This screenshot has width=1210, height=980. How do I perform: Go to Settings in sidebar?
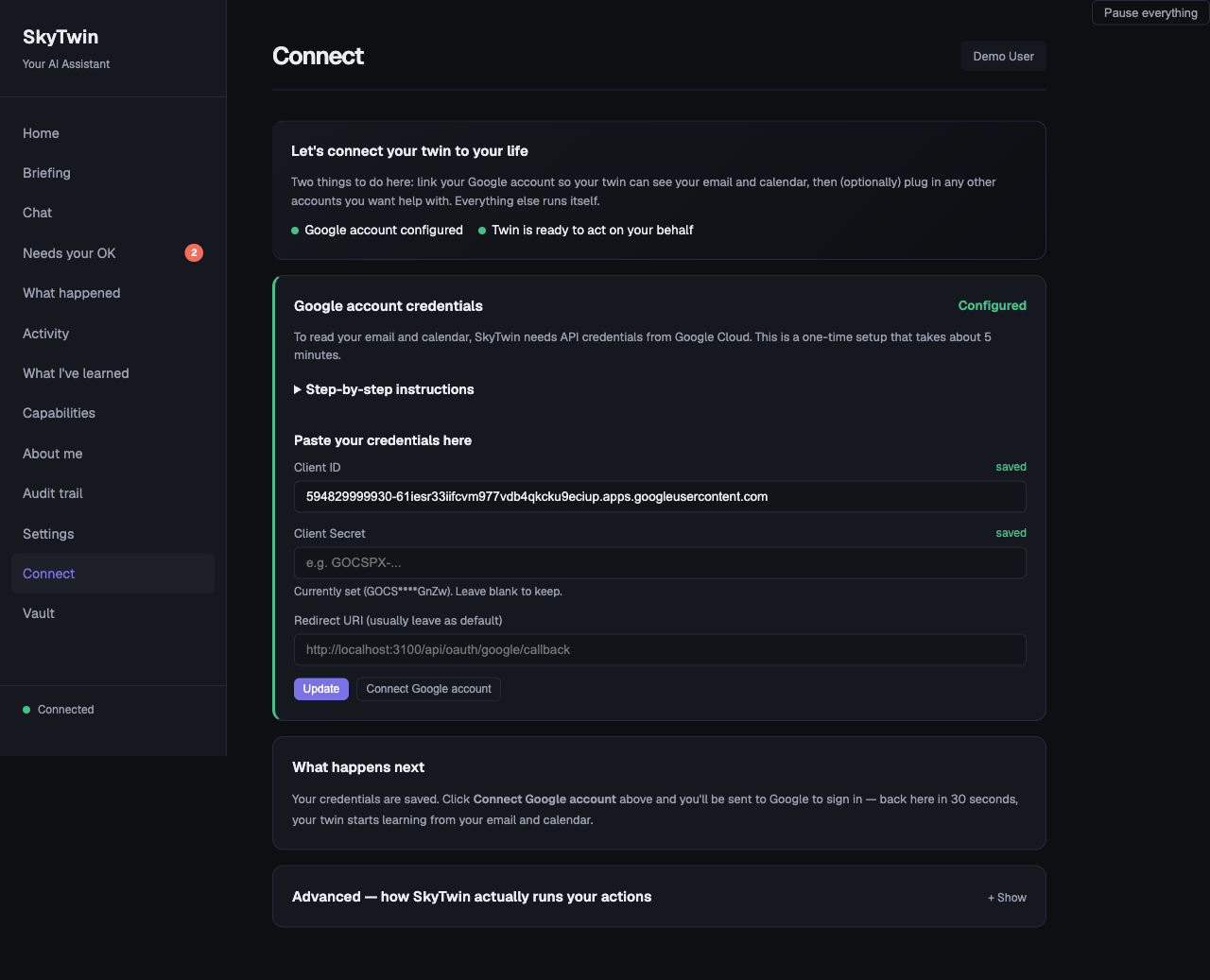[112, 534]
